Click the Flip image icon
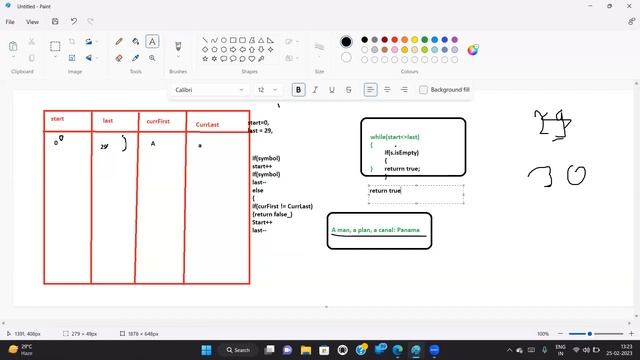The width and height of the screenshot is (640, 360). (x=89, y=58)
